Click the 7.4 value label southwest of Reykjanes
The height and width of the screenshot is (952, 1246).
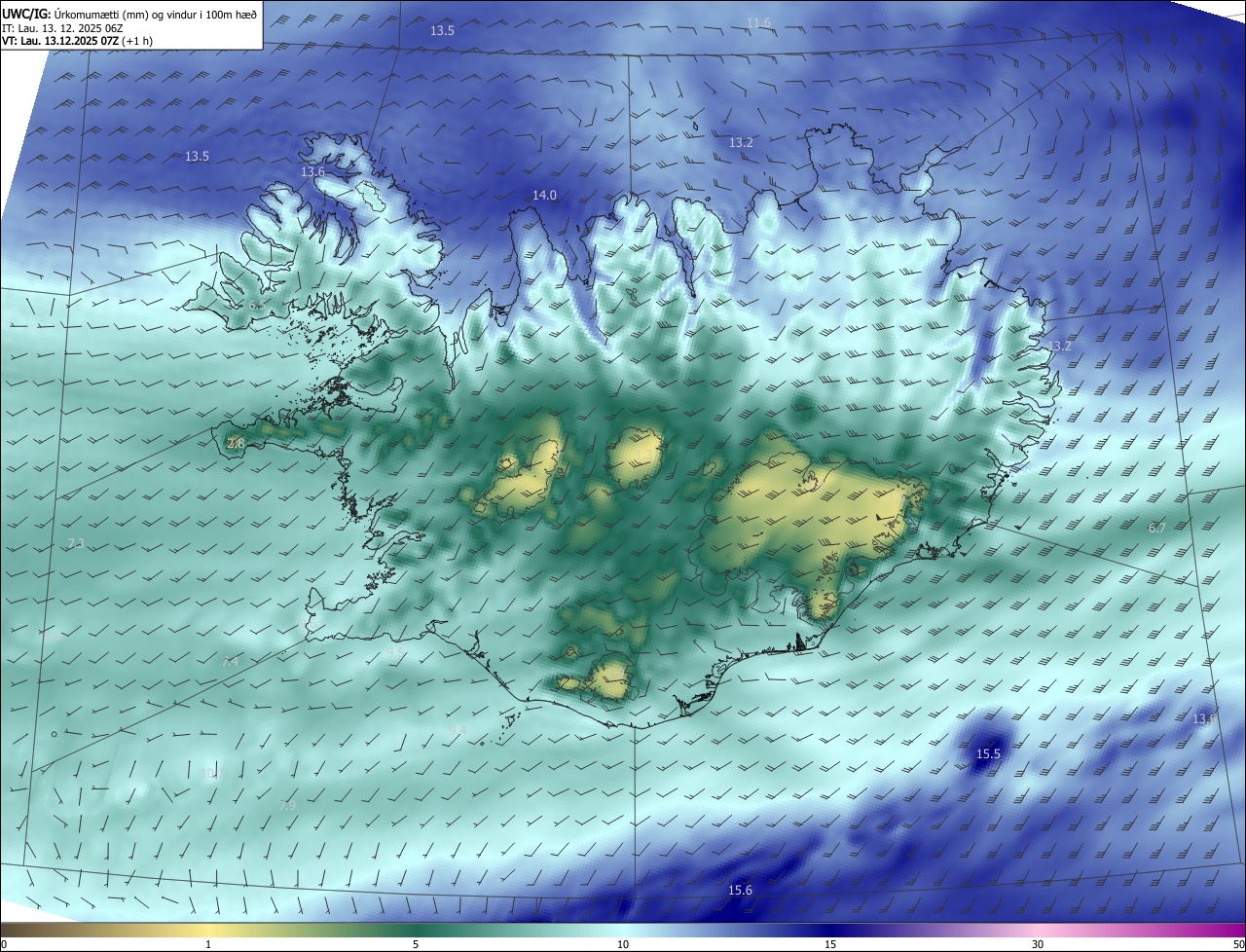[x=230, y=661]
